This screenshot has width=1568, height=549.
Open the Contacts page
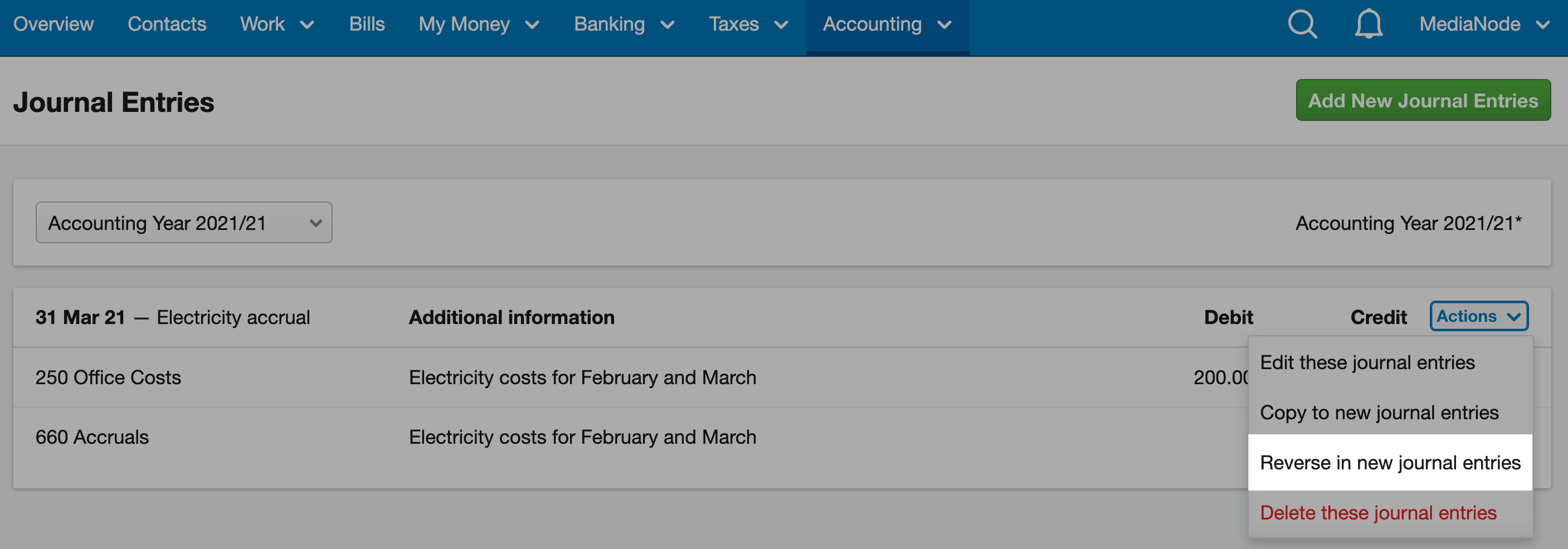(167, 24)
